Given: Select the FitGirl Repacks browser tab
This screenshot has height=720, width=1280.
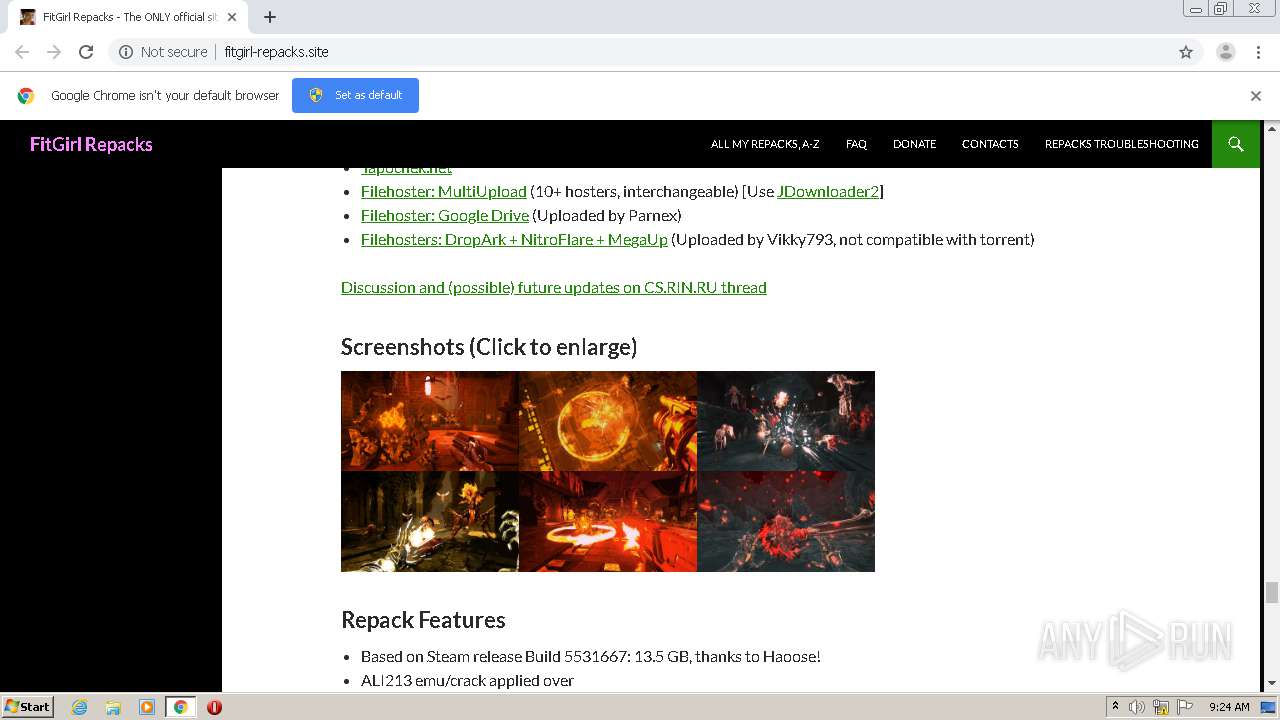Looking at the screenshot, I should [128, 17].
